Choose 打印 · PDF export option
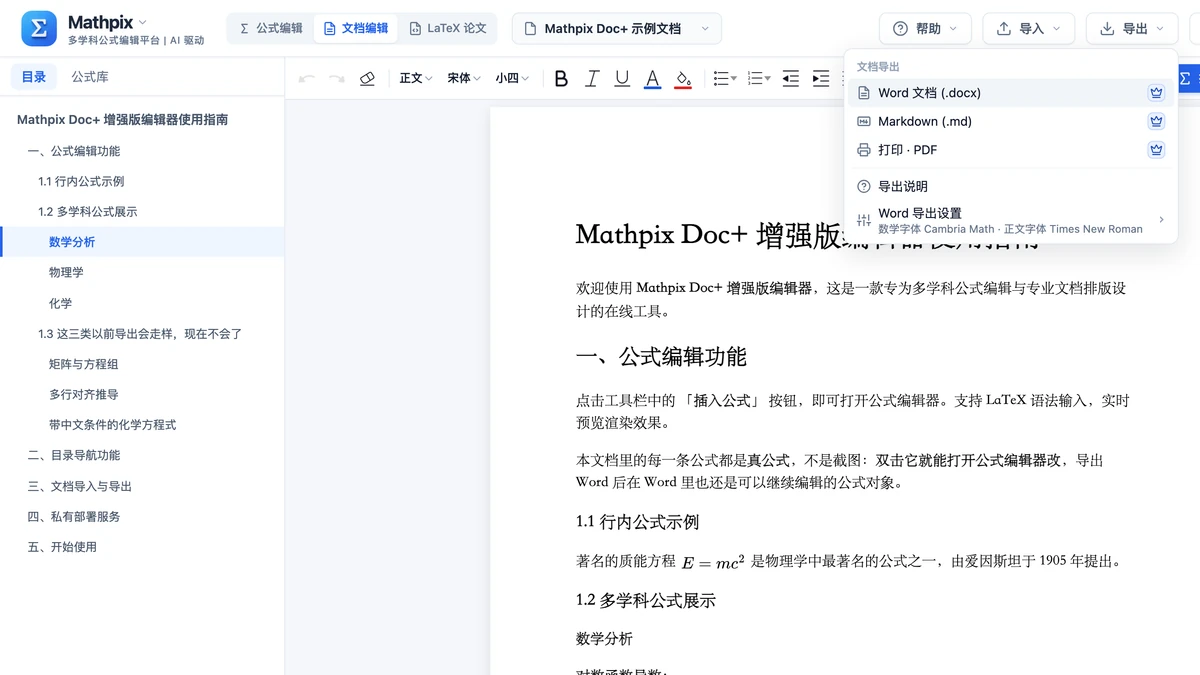Image resolution: width=1200 pixels, height=675 pixels. (1011, 150)
